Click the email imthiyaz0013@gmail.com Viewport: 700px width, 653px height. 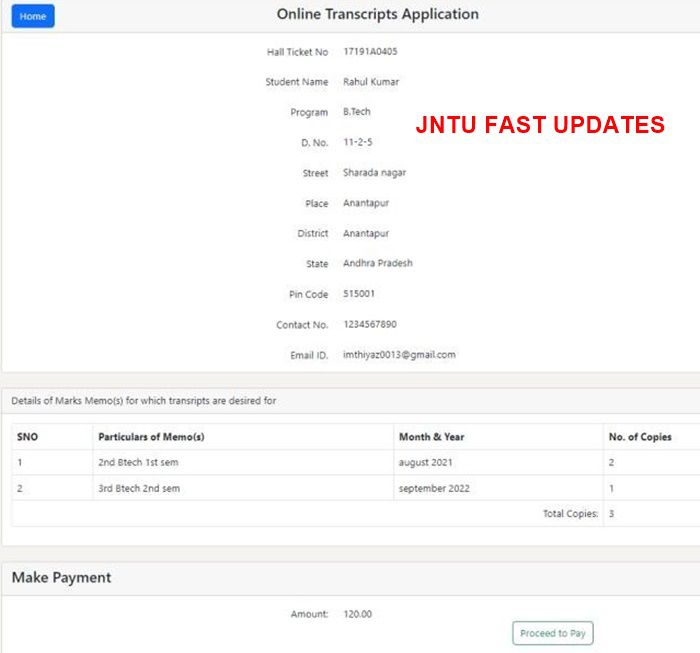point(399,355)
